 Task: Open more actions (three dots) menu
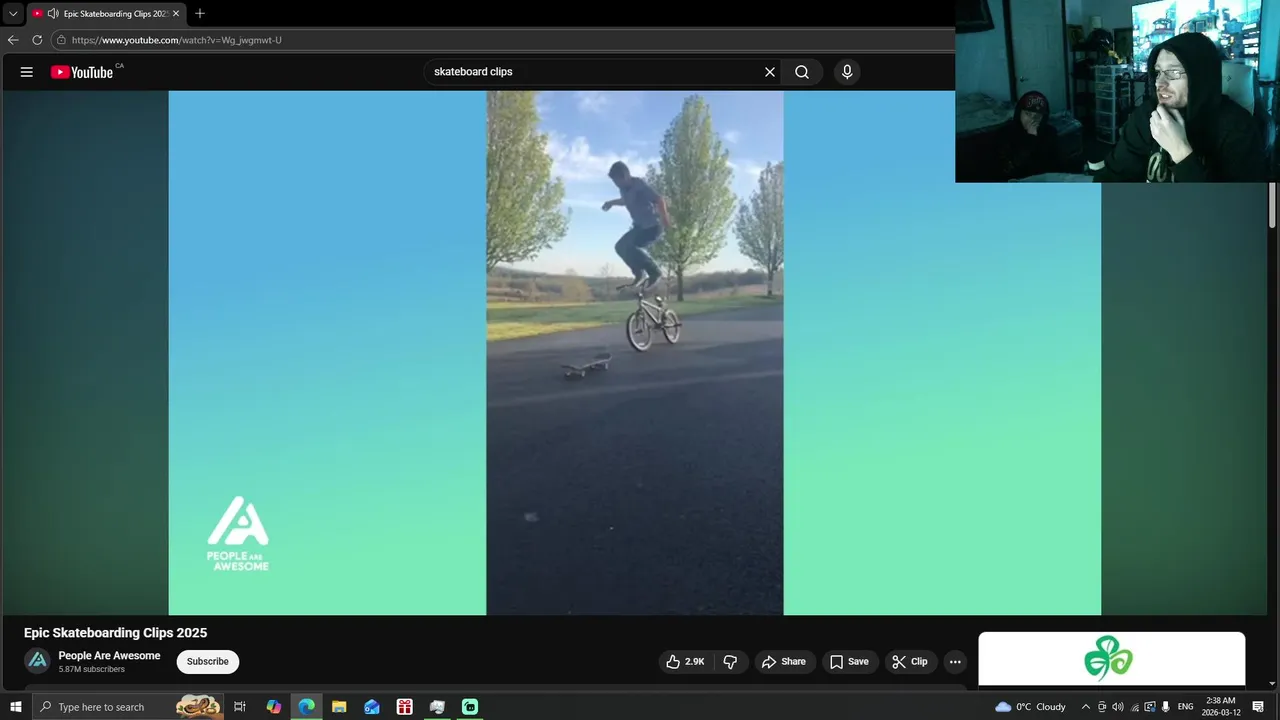point(955,661)
